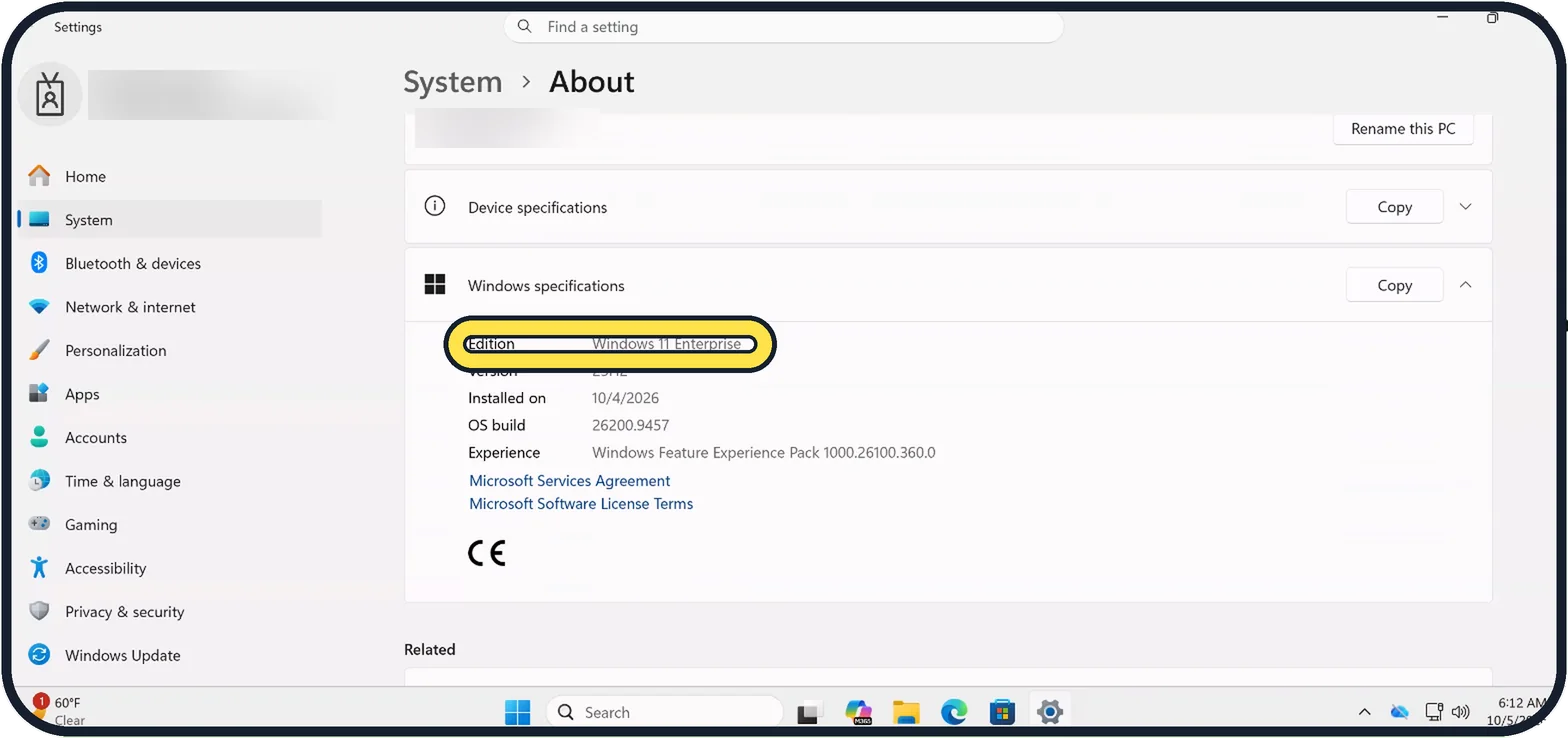Screen dimensions: 1568x738
Task: Click the Gaming controller icon
Action: [39, 524]
